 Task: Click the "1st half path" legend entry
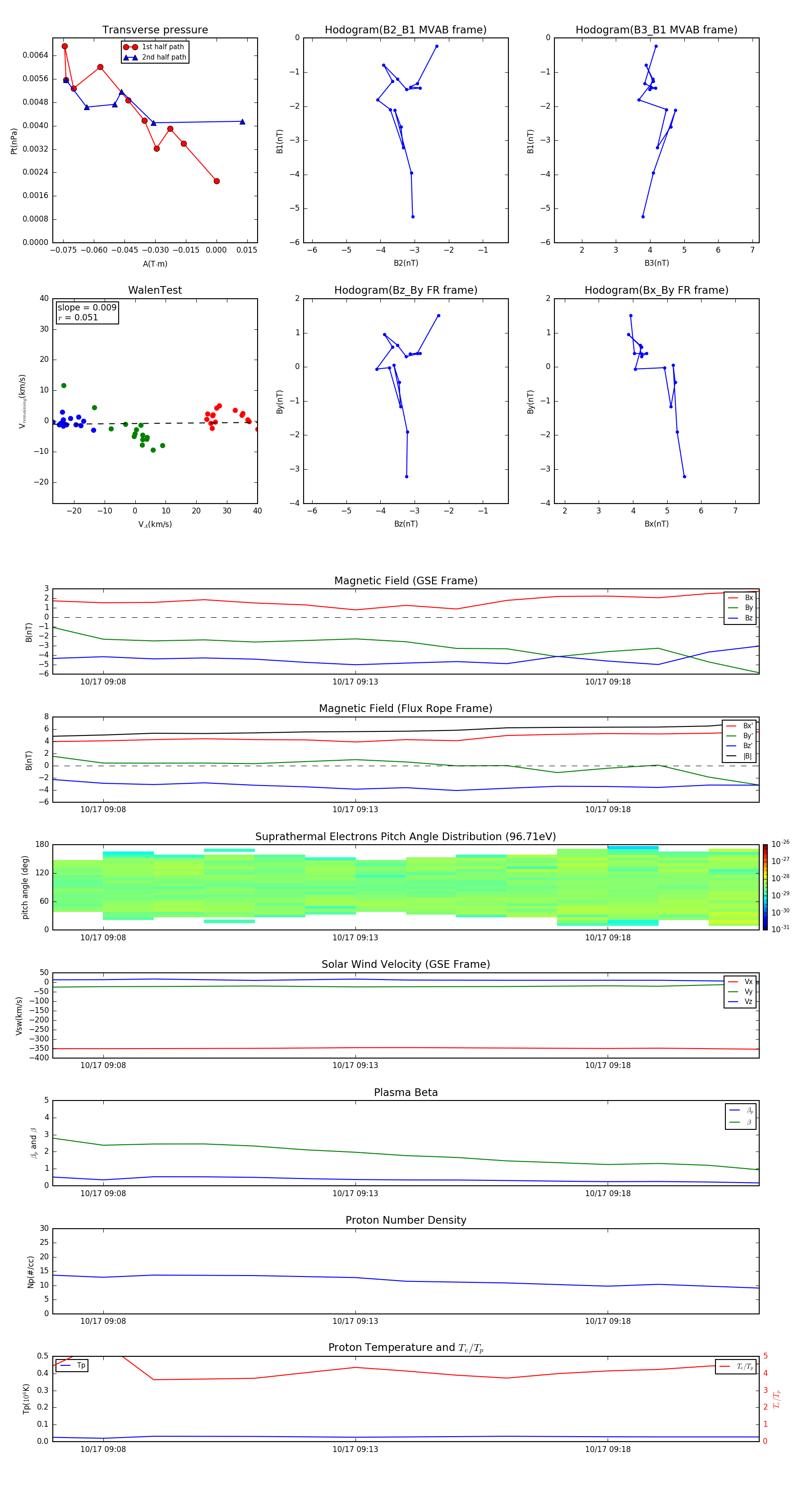[155, 47]
